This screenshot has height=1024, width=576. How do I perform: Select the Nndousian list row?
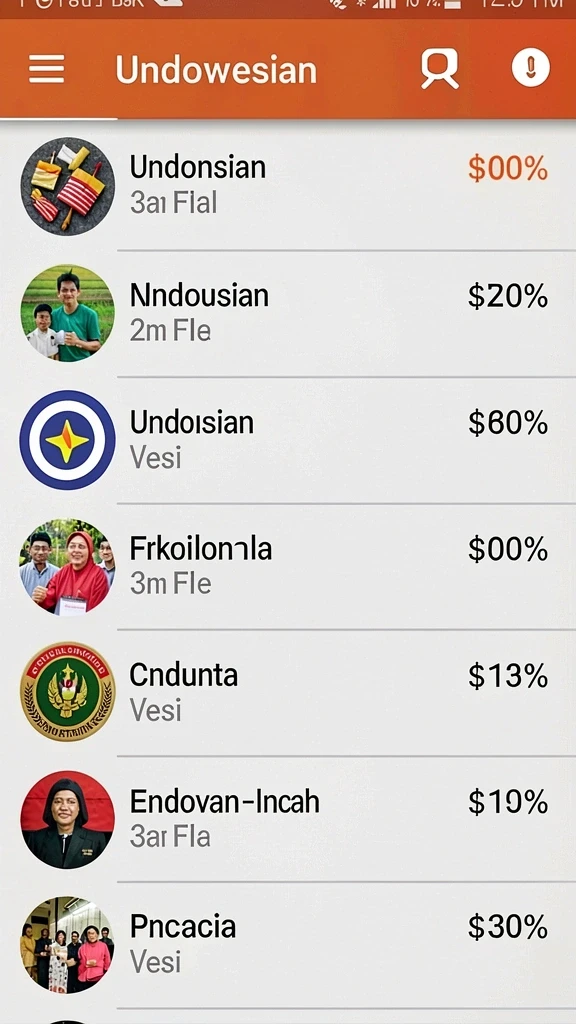point(288,313)
